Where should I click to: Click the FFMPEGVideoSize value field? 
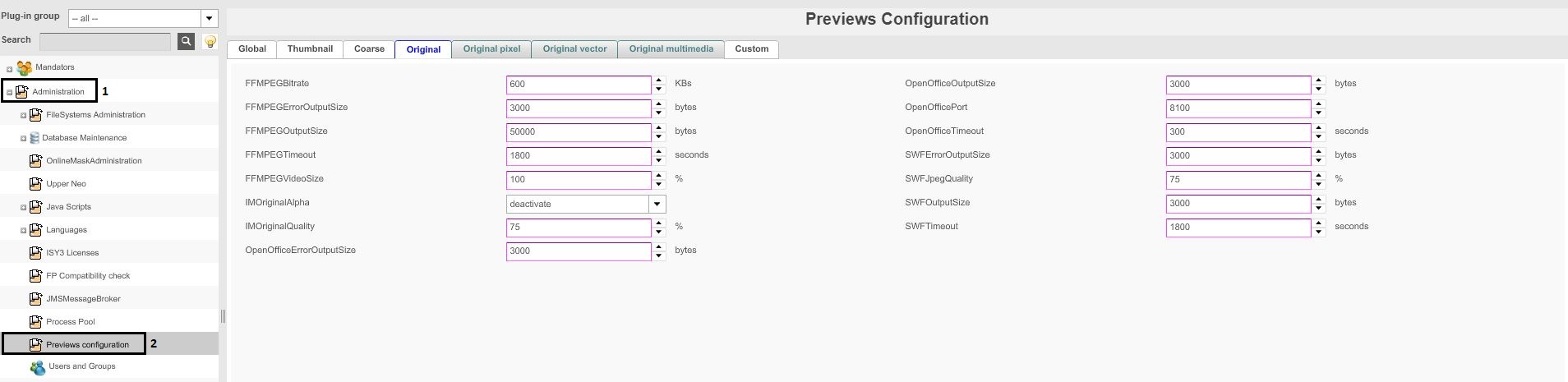tap(579, 180)
